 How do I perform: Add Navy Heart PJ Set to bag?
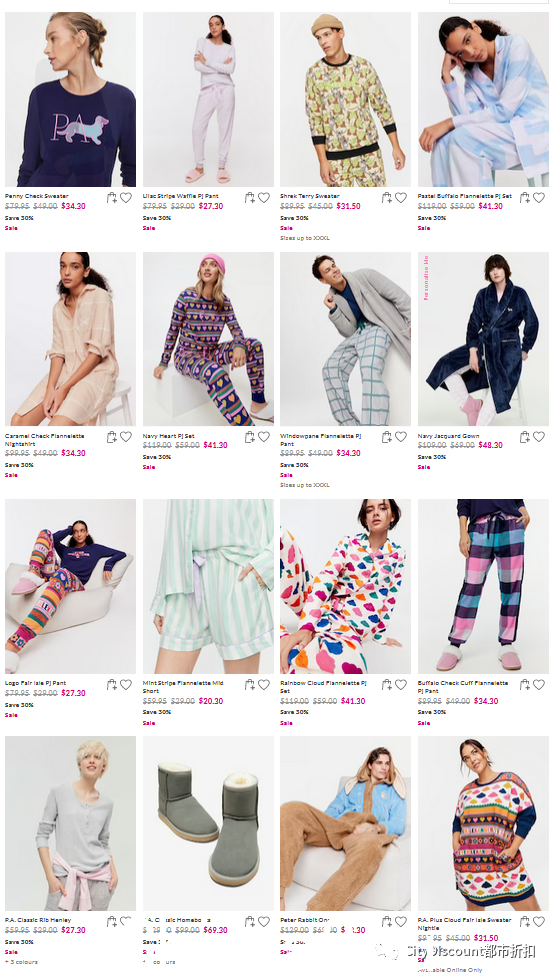pos(250,437)
